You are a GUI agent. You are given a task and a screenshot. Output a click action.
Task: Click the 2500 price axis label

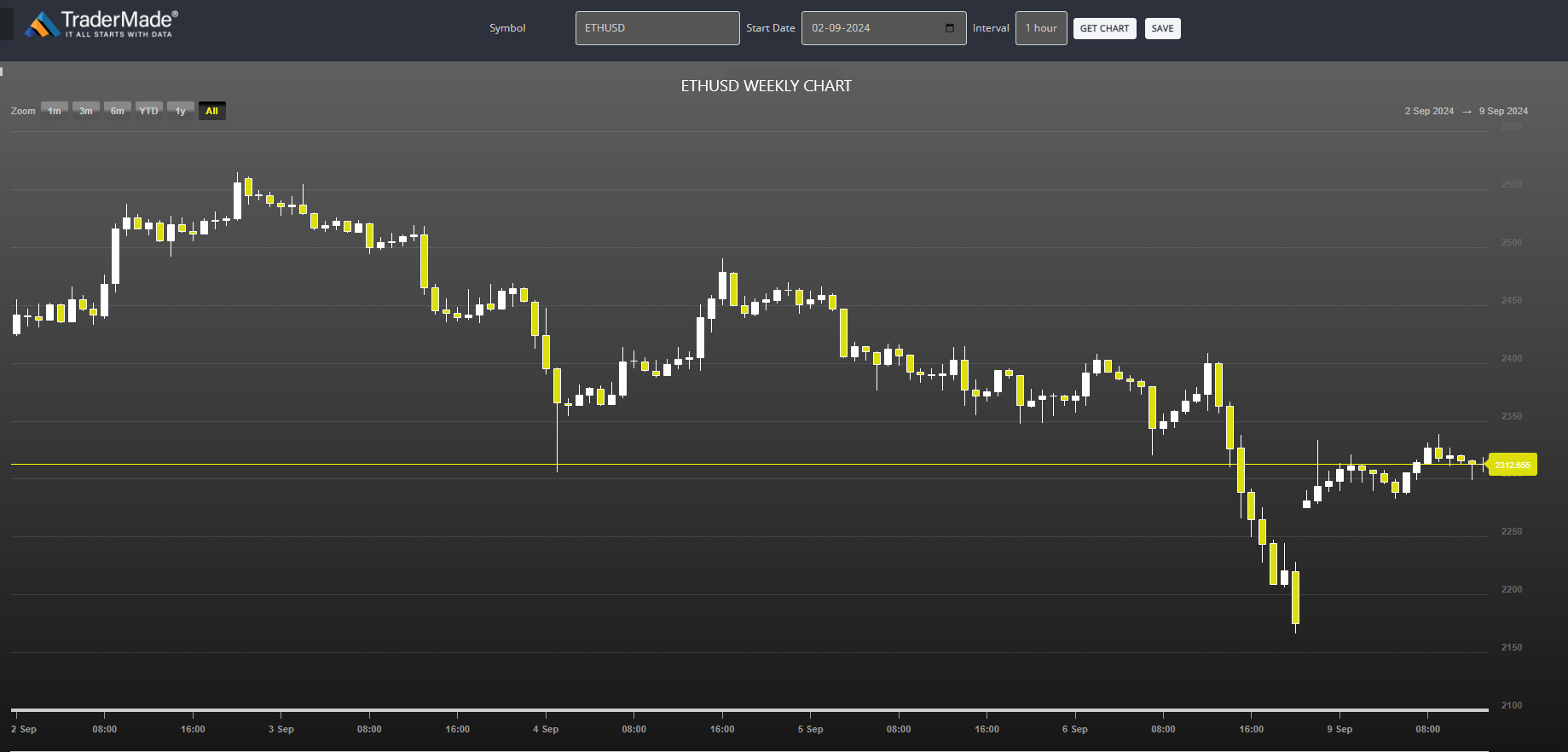[x=1512, y=242]
